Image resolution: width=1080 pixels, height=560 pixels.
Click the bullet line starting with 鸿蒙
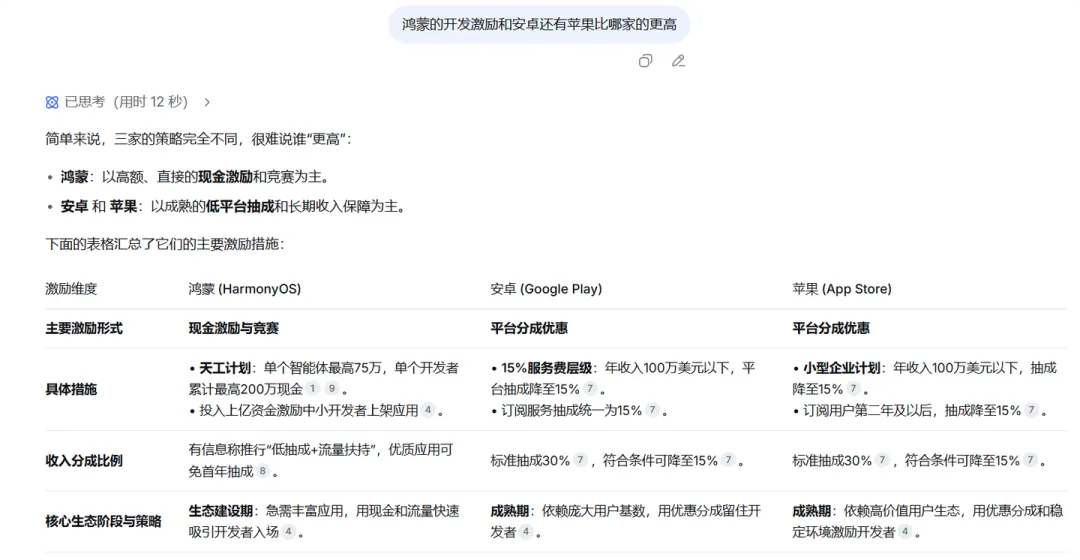point(195,177)
